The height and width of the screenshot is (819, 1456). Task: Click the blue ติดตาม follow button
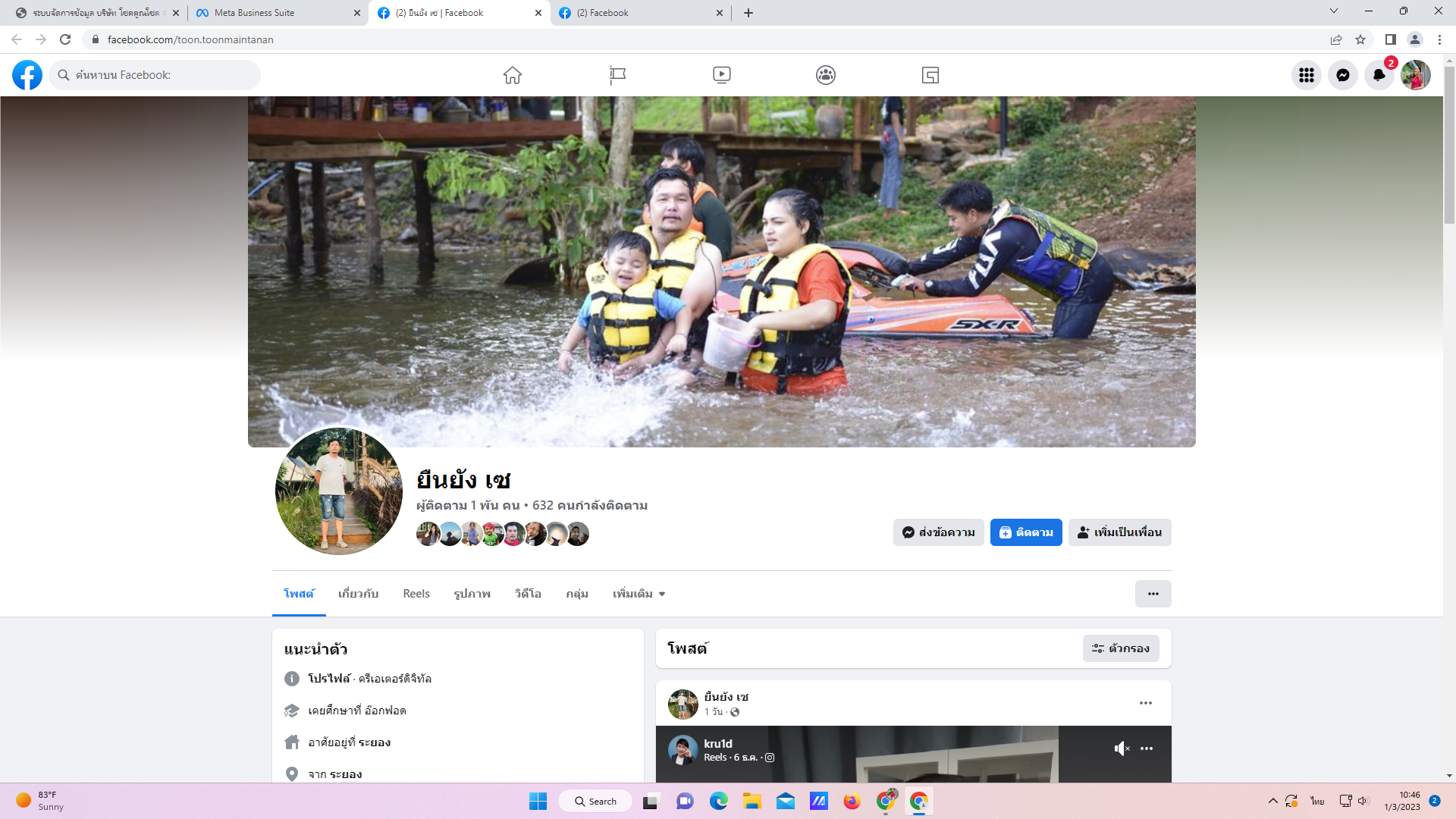pyautogui.click(x=1025, y=532)
